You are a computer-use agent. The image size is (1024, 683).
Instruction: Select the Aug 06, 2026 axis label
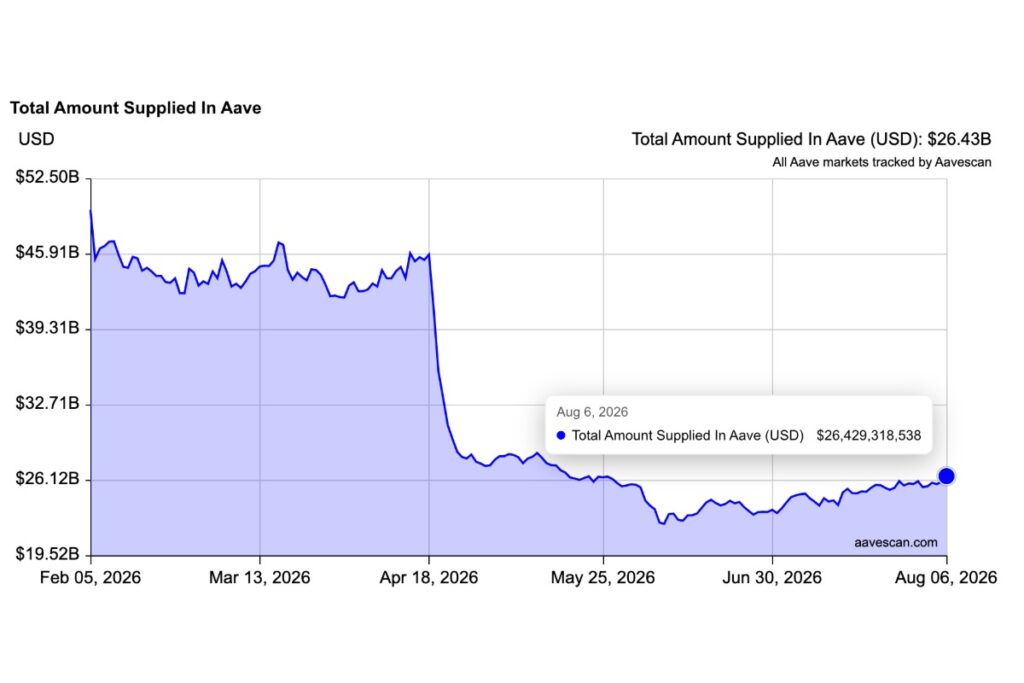pyautogui.click(x=946, y=577)
